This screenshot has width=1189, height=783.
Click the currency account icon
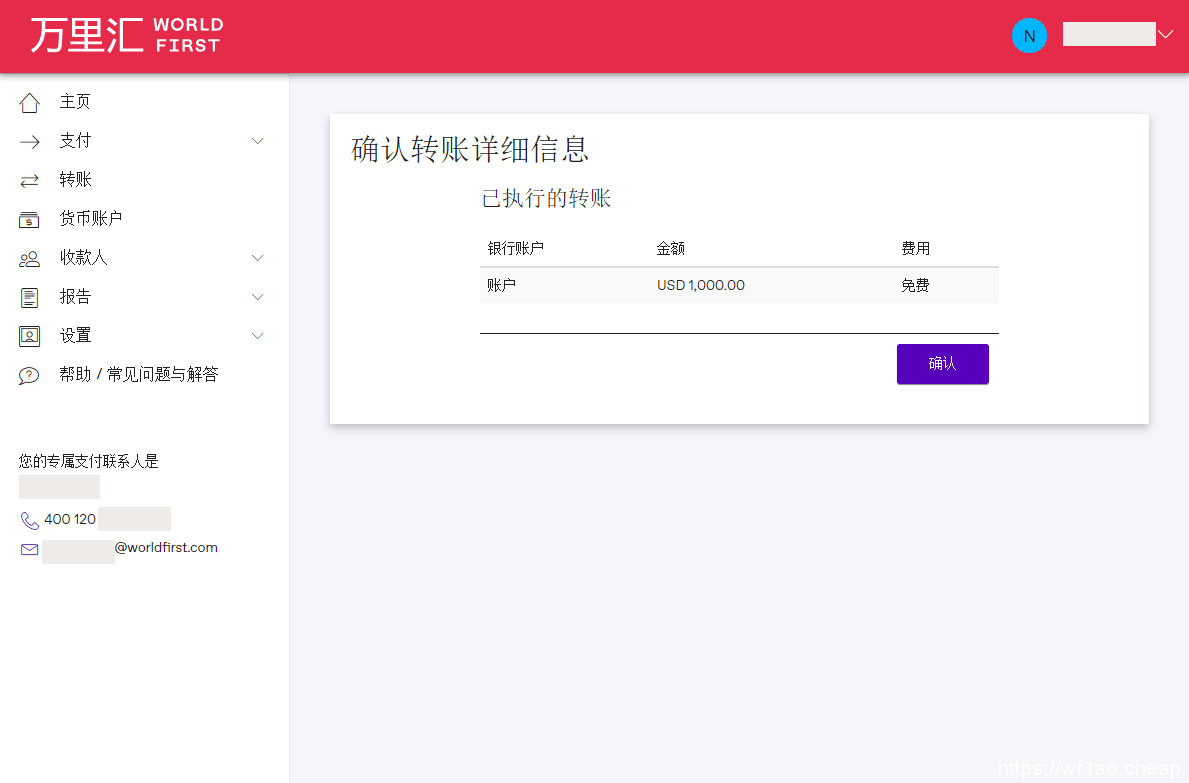pos(29,220)
